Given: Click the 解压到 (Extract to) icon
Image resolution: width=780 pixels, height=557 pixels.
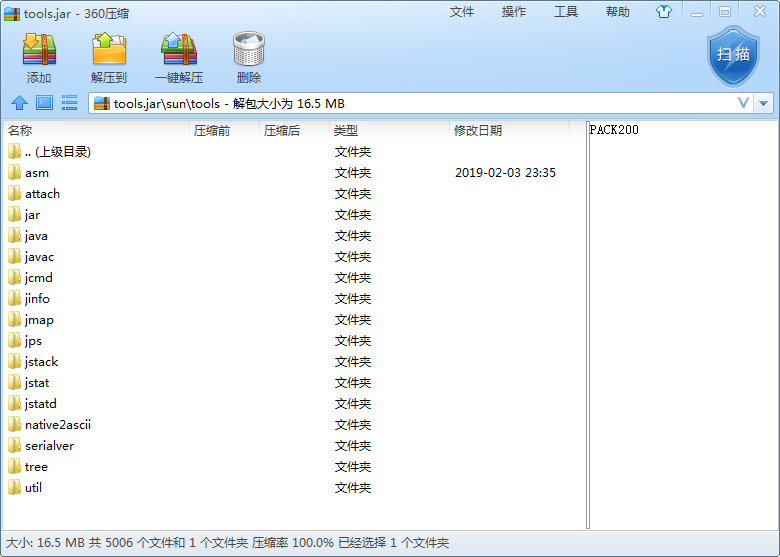Looking at the screenshot, I should coord(109,57).
